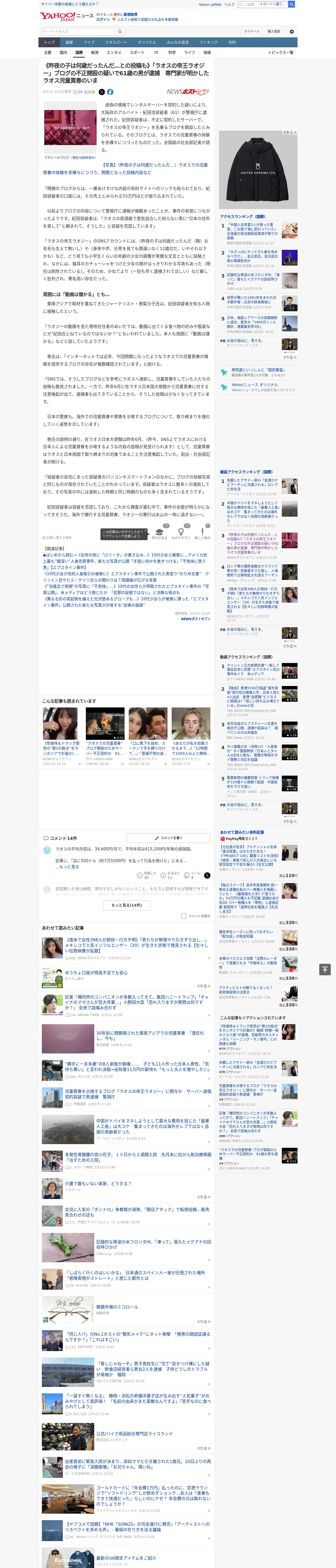This screenshot has width=336, height=1568.
Task: Click the 記事に関する報告 report icon link
Action: pyautogui.click(x=57, y=538)
